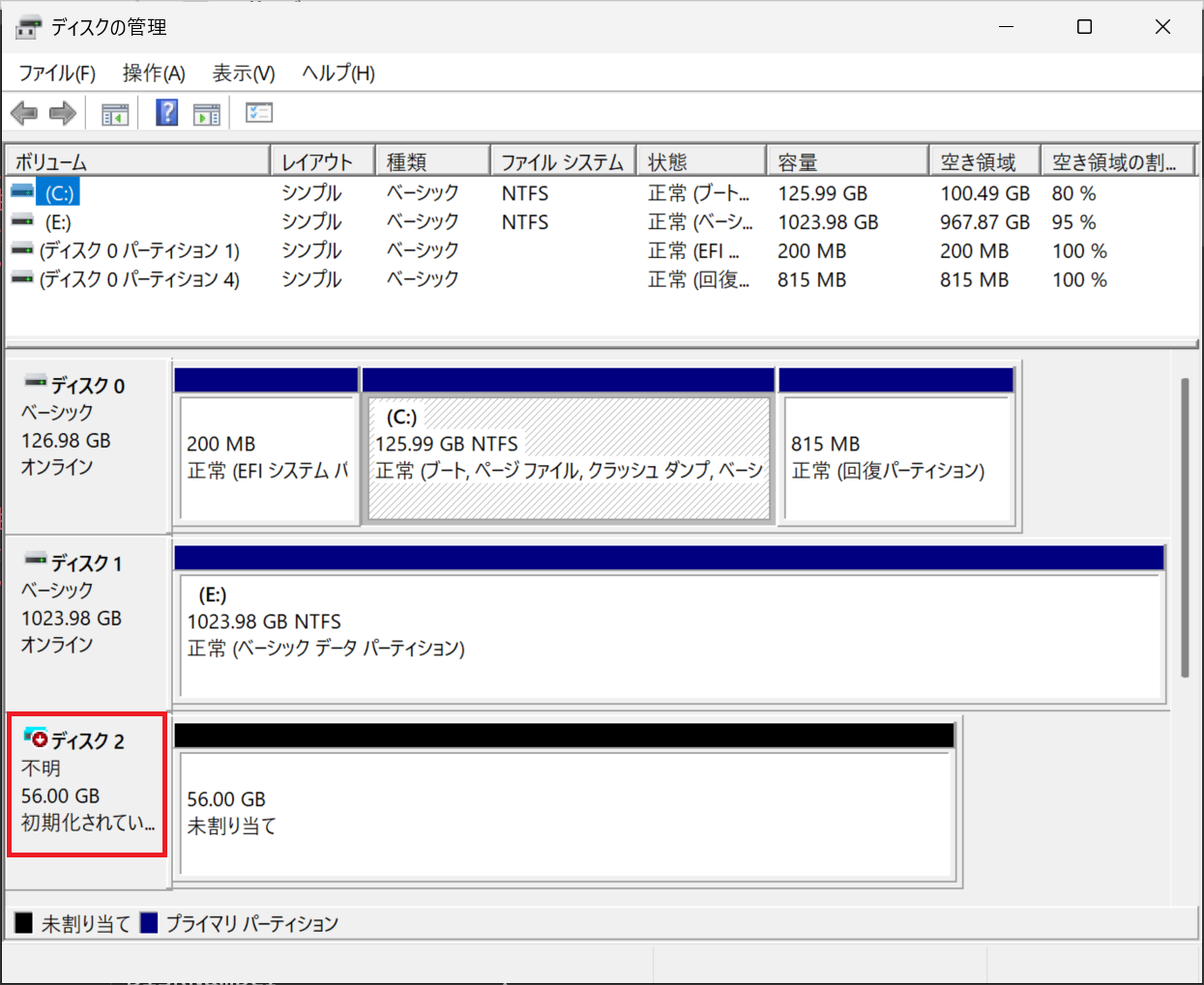
Task: Click the 80 % free percentage cell
Action: coord(1073,193)
